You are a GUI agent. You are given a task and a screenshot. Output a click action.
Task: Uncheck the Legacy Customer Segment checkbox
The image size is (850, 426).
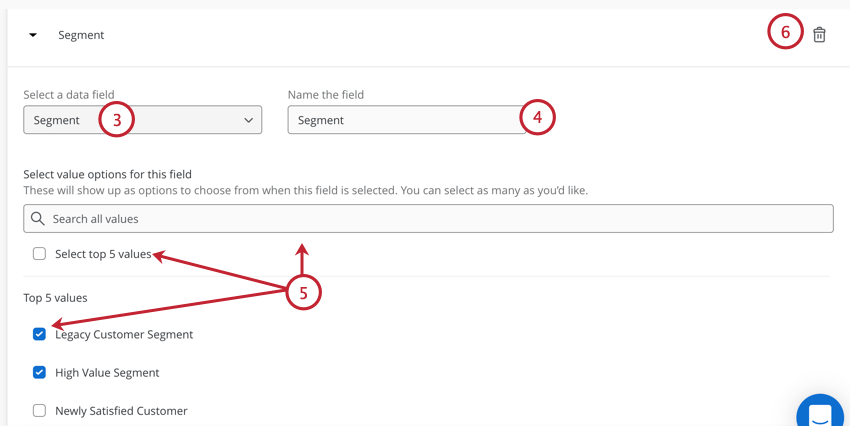point(39,334)
